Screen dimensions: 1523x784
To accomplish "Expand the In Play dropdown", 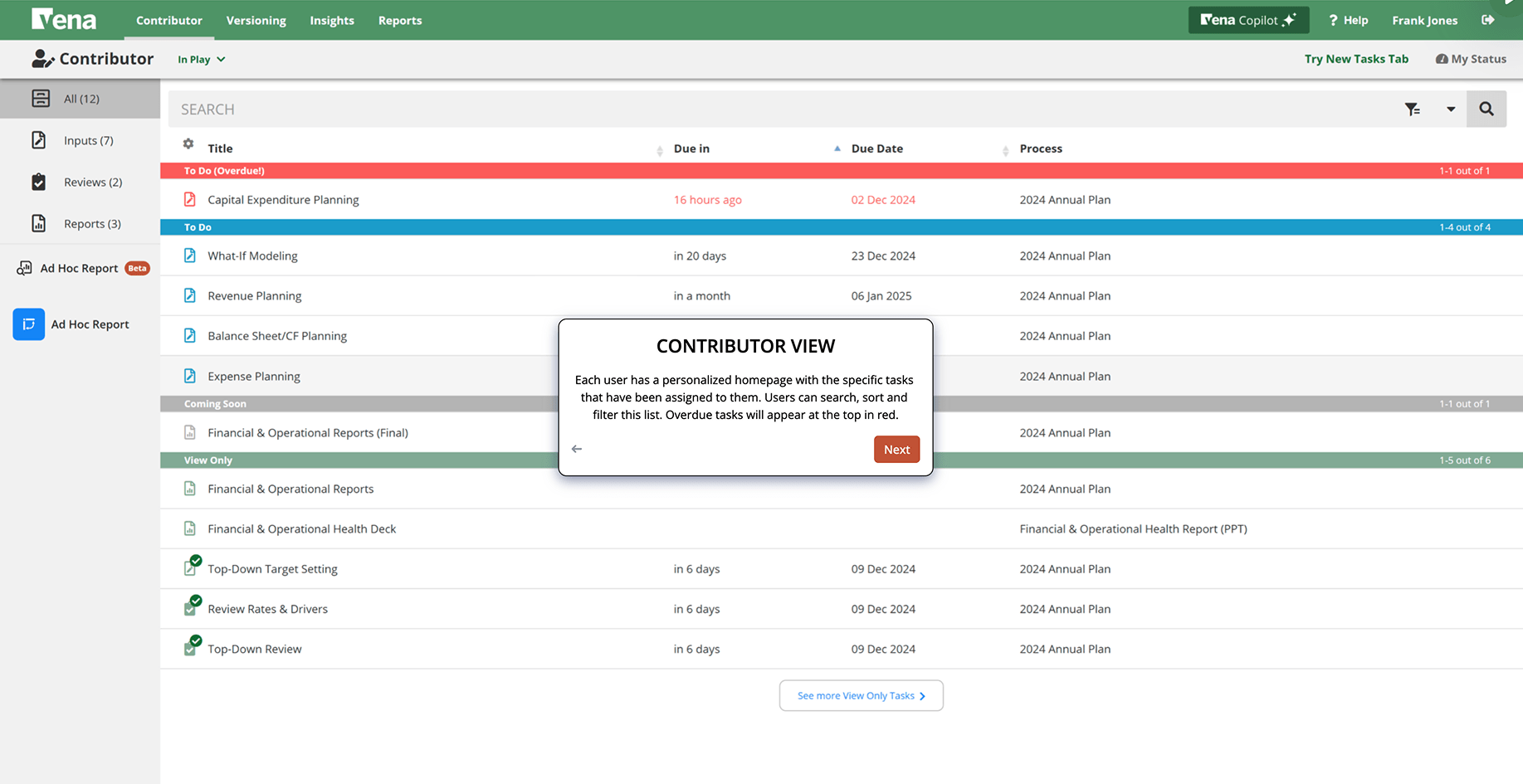I will tap(202, 60).
